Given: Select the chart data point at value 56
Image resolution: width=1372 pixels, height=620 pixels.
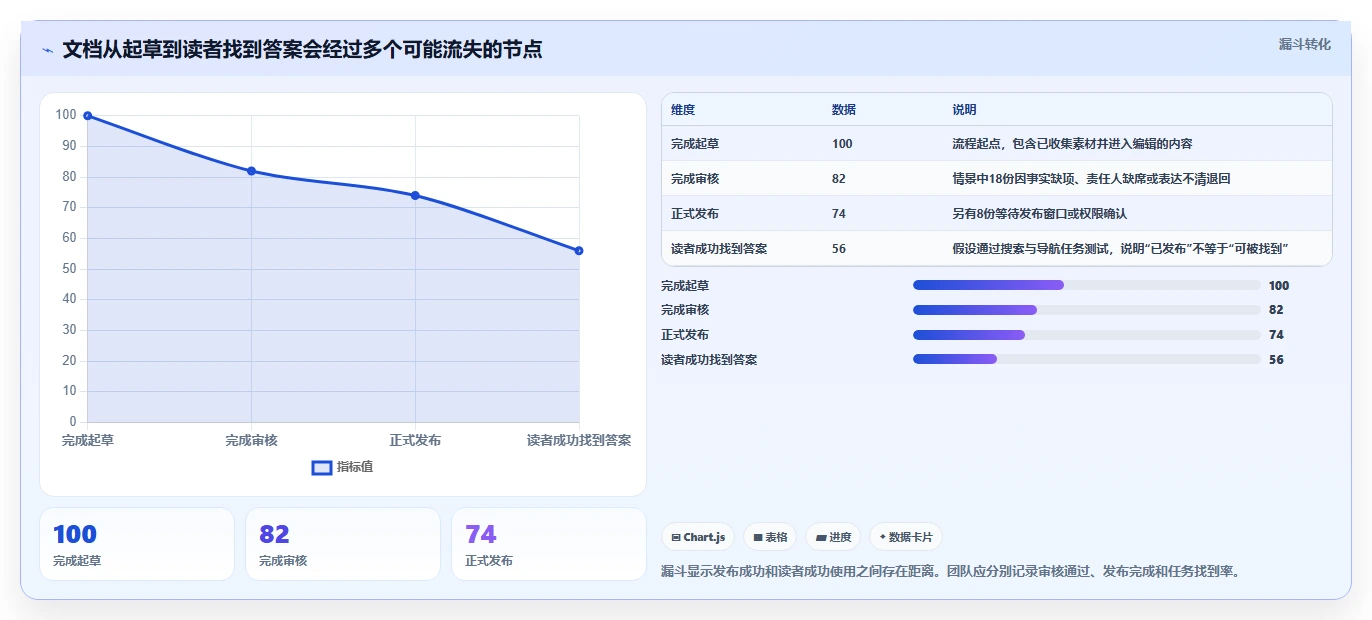Looking at the screenshot, I should click(579, 250).
